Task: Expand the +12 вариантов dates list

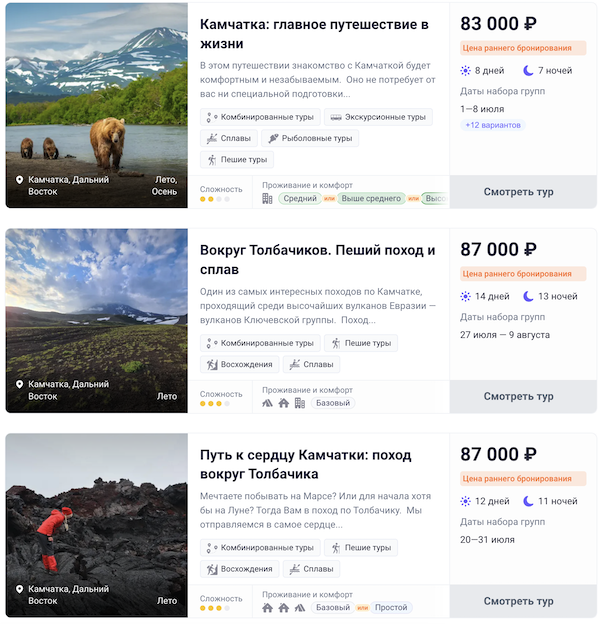Action: click(x=493, y=125)
